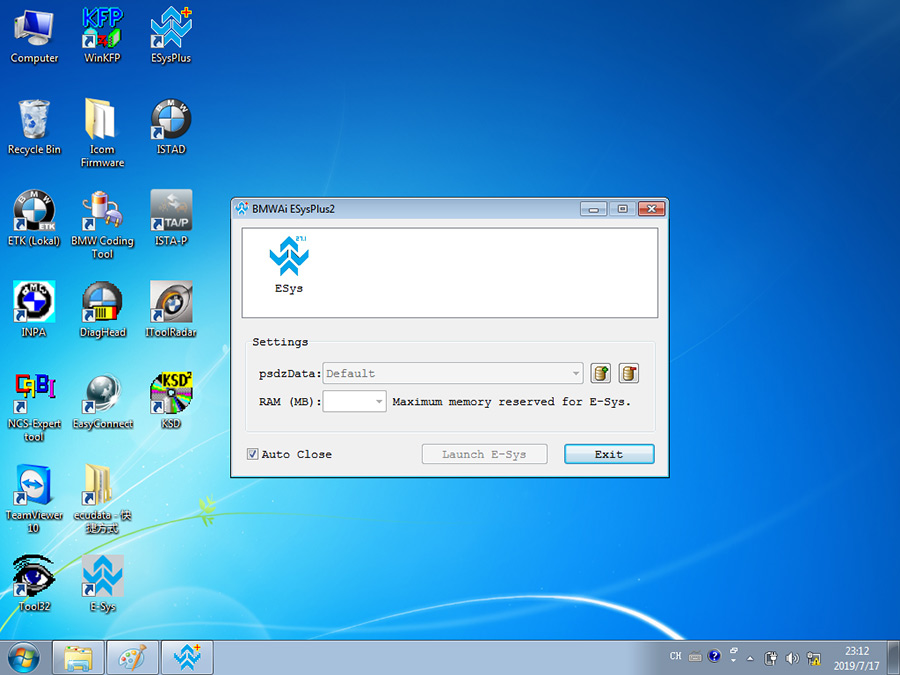
Task: Select the IToolRadar desktop shortcut
Action: click(171, 309)
